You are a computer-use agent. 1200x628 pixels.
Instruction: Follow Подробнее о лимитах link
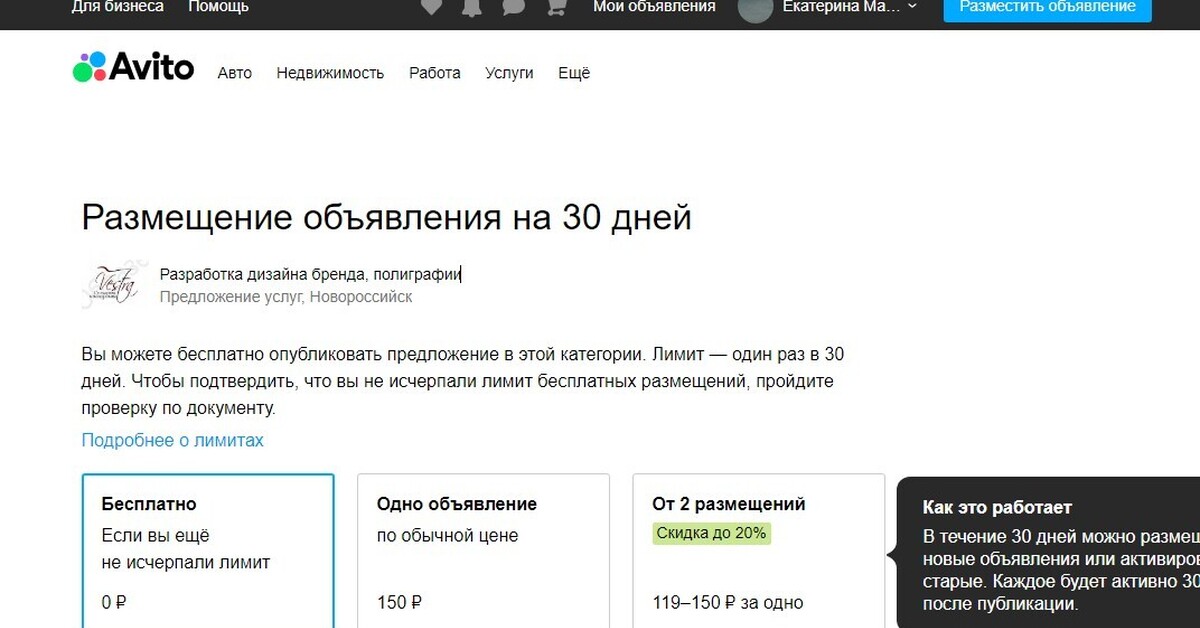[172, 440]
